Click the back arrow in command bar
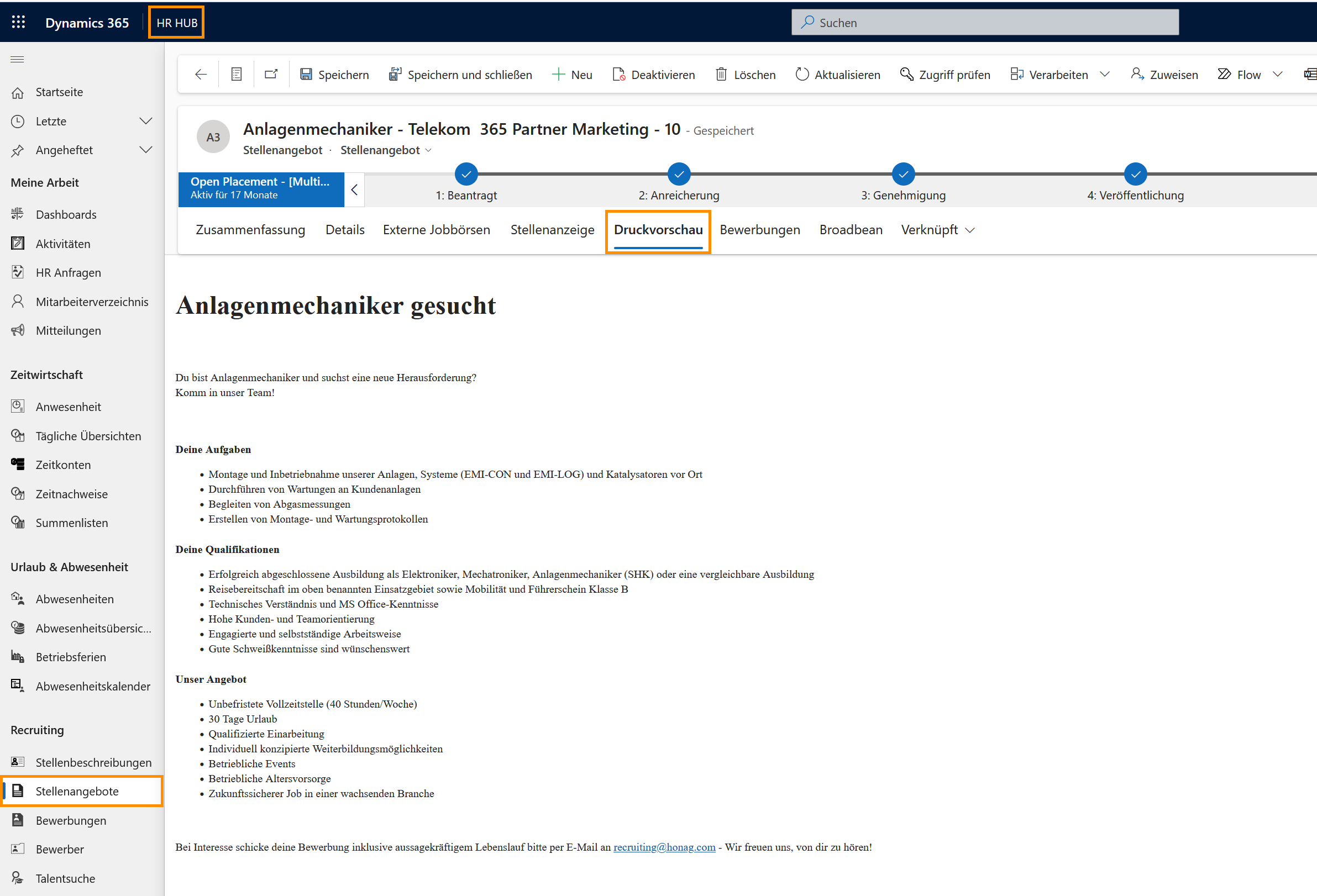1317x896 pixels. click(x=201, y=74)
